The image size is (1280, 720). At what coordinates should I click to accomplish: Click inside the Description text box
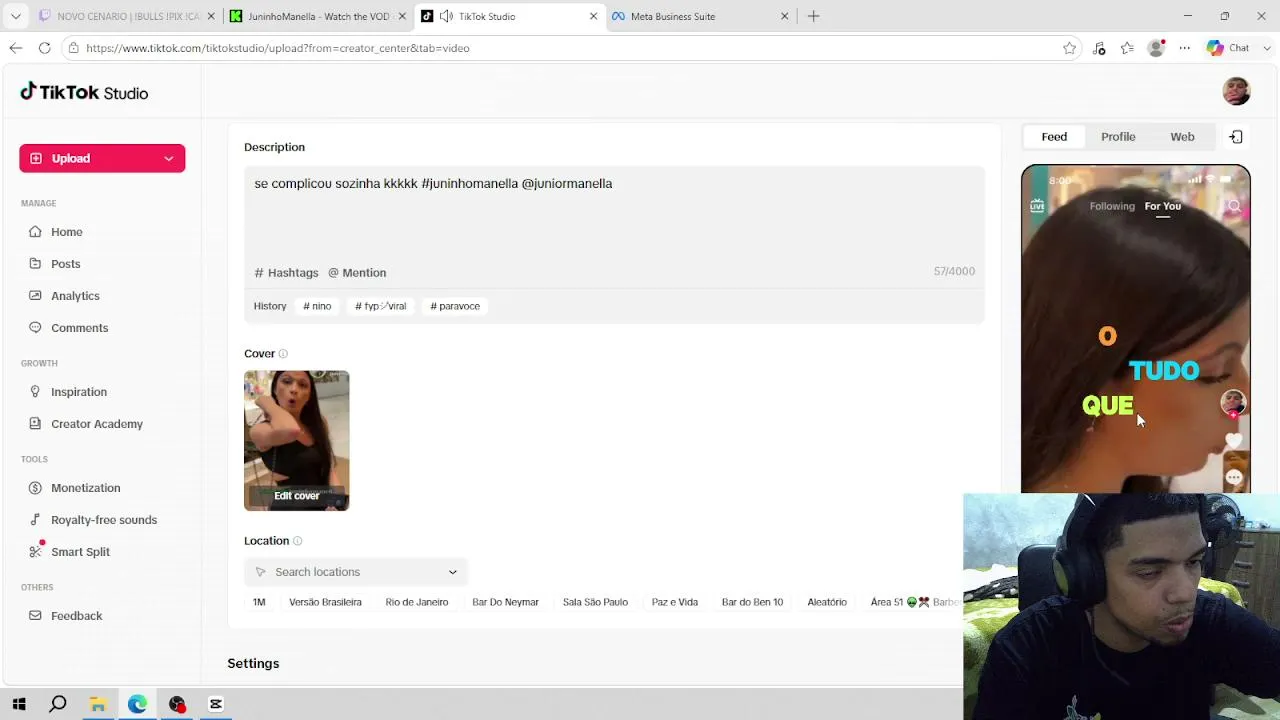614,213
